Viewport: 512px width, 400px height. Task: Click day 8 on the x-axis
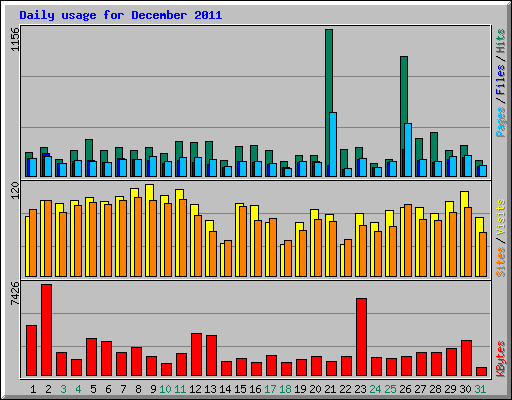tap(138, 389)
